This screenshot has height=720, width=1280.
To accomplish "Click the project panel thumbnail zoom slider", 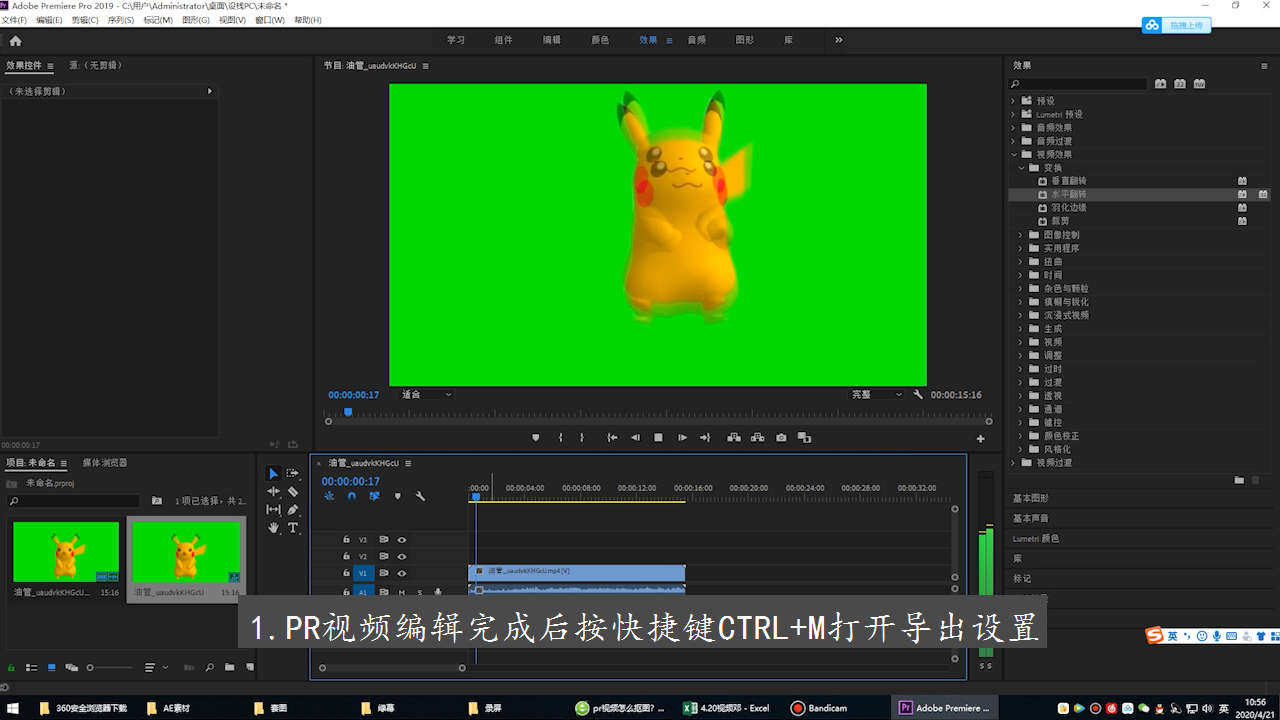I will [x=110, y=667].
